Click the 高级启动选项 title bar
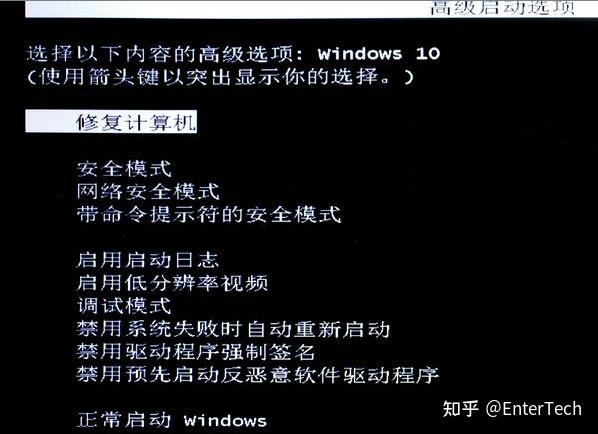 point(311,8)
